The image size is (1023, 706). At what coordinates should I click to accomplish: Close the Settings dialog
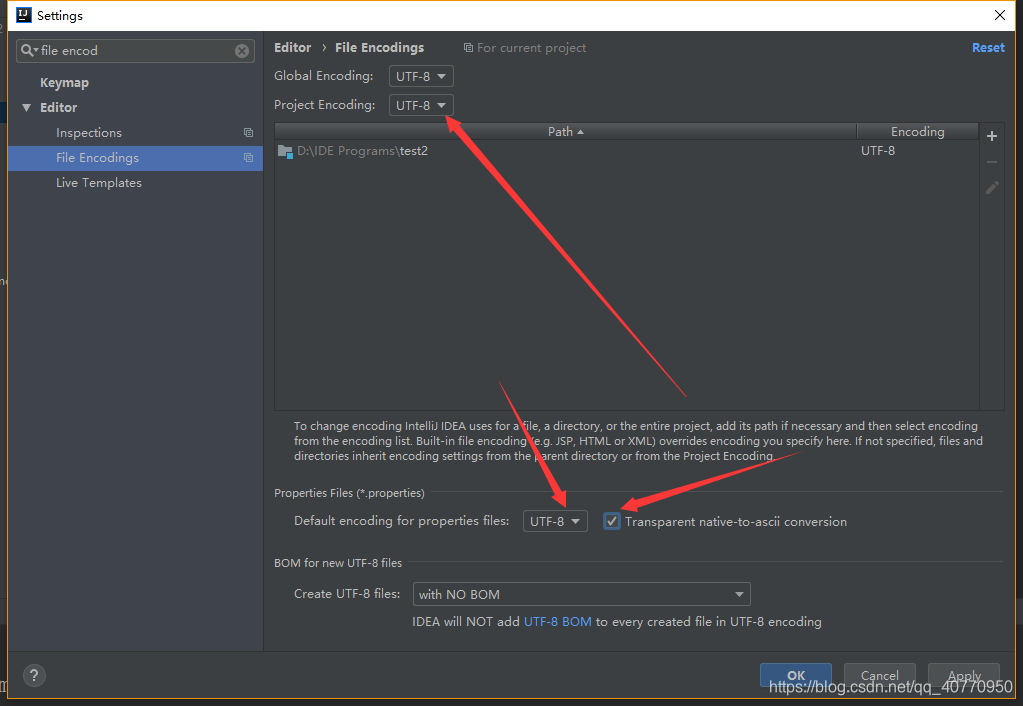point(1000,15)
